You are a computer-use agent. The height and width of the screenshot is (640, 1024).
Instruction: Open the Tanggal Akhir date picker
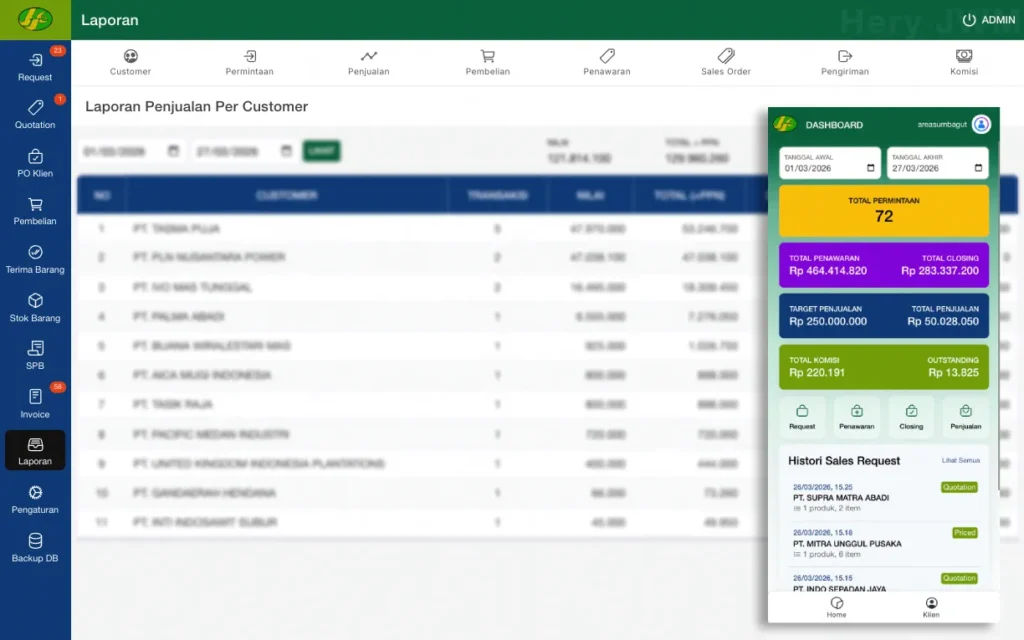coord(977,168)
